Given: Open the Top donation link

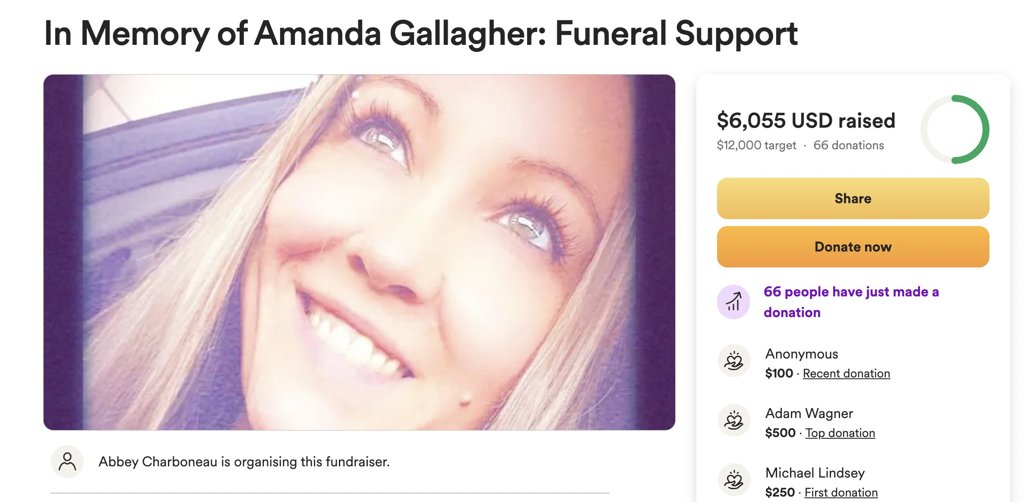Looking at the screenshot, I should (x=840, y=433).
